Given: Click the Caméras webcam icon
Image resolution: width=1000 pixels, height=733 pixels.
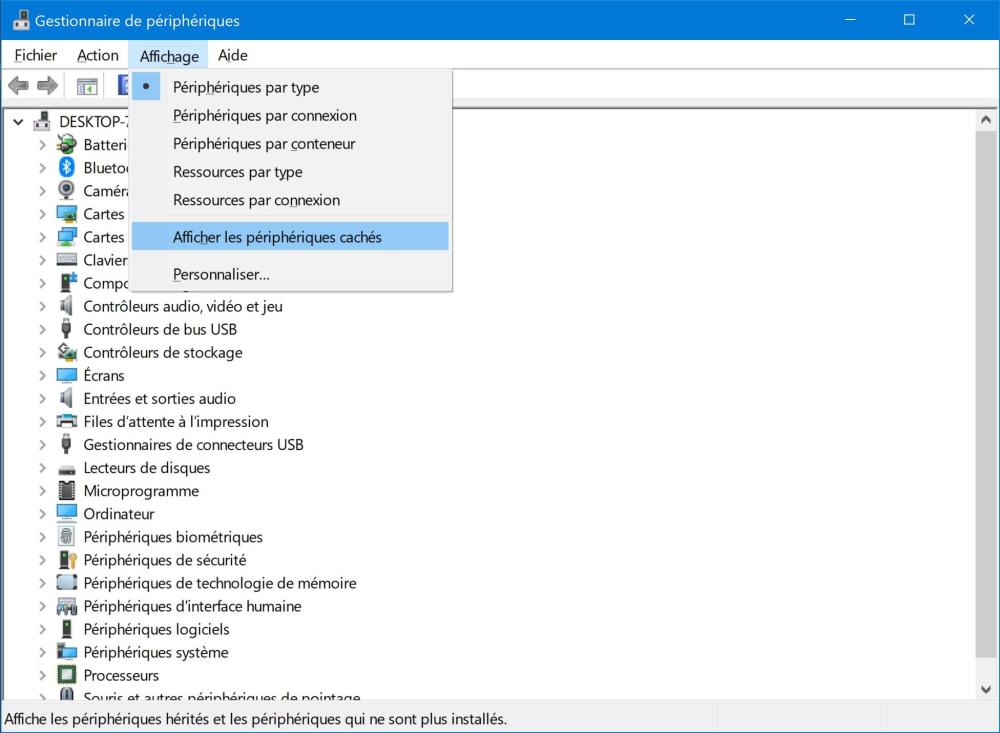Looking at the screenshot, I should pyautogui.click(x=66, y=190).
